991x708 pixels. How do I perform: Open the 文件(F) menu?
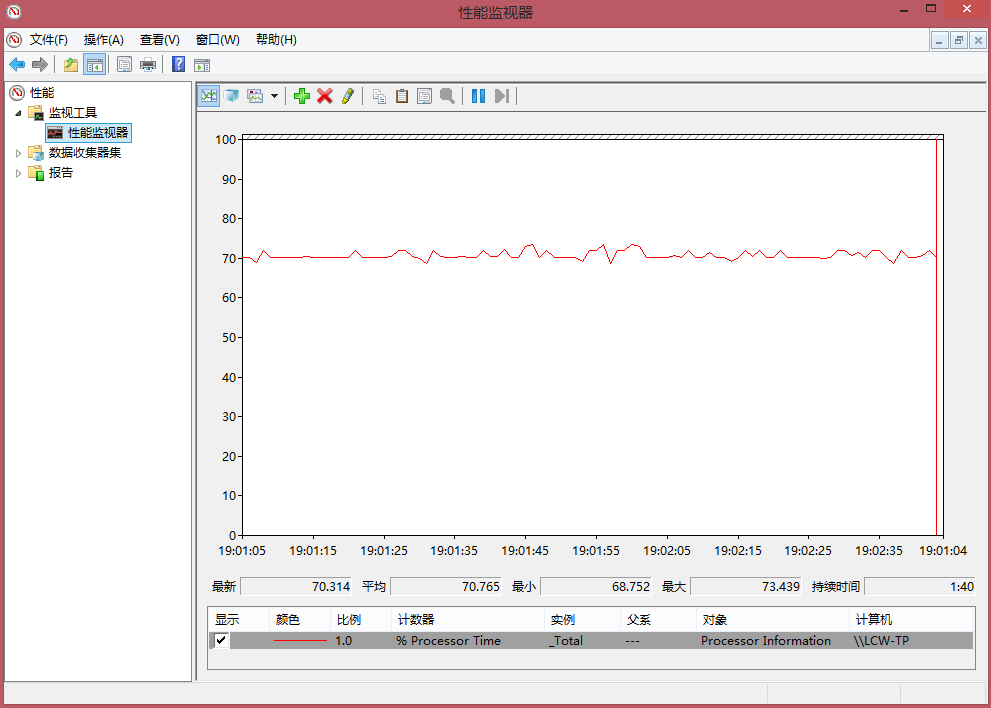(48, 40)
